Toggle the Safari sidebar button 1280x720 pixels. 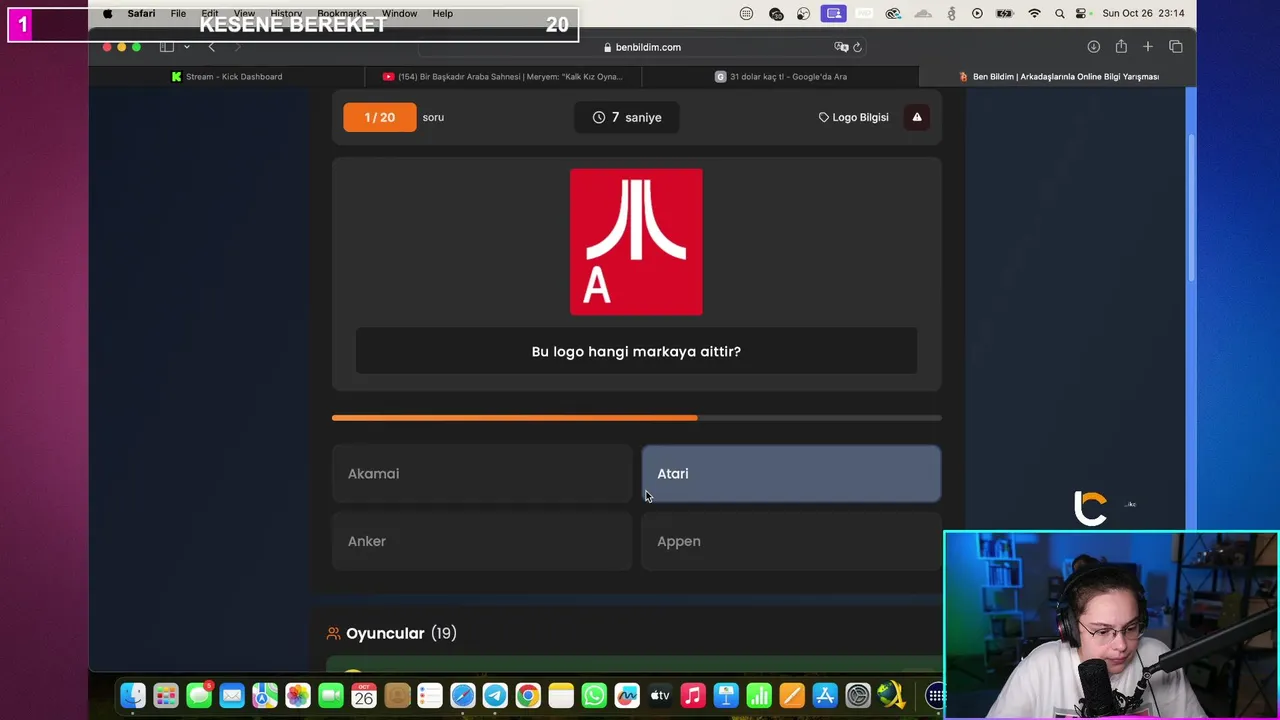(x=167, y=47)
